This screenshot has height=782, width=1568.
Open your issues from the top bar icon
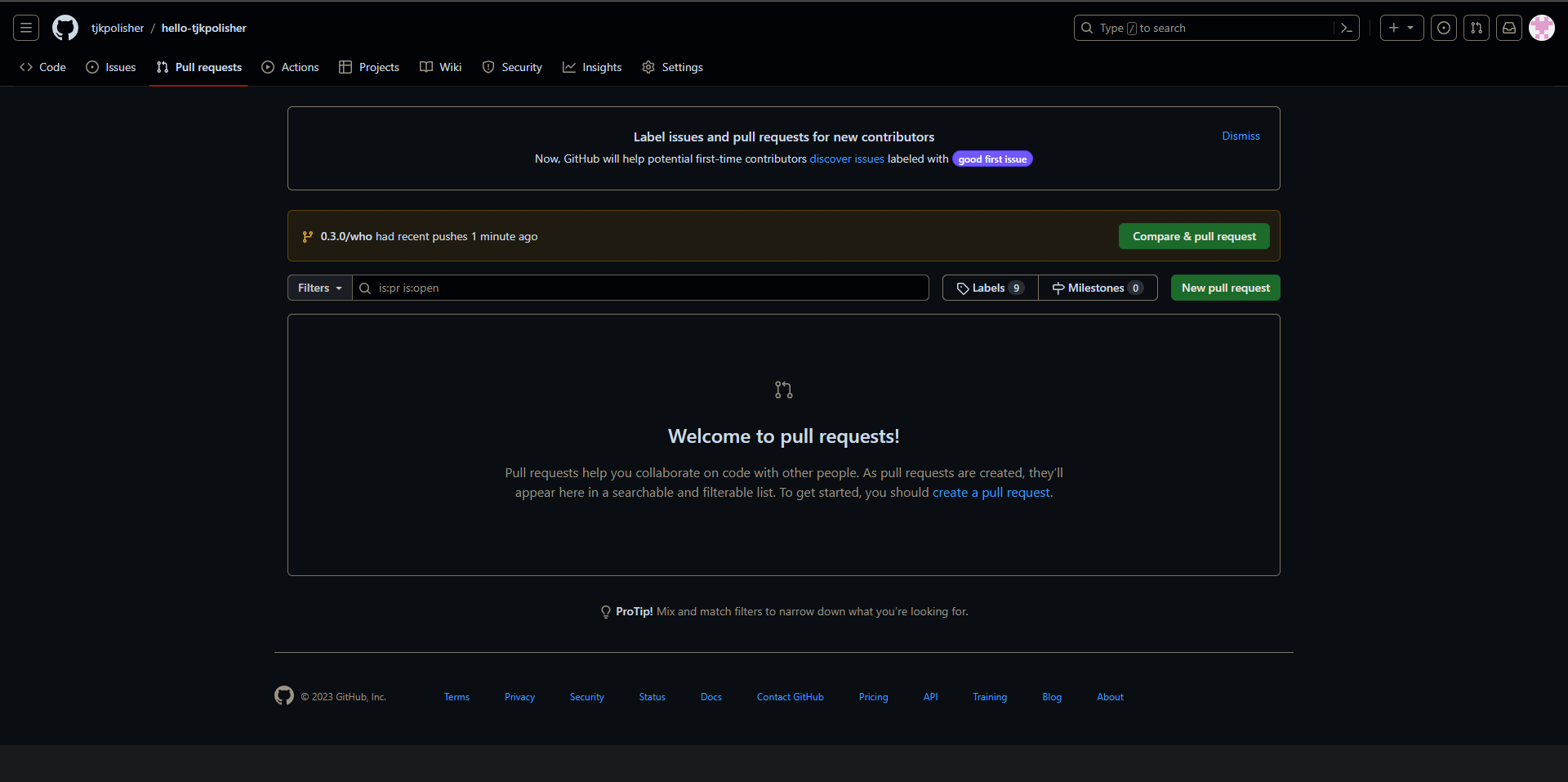(1444, 27)
